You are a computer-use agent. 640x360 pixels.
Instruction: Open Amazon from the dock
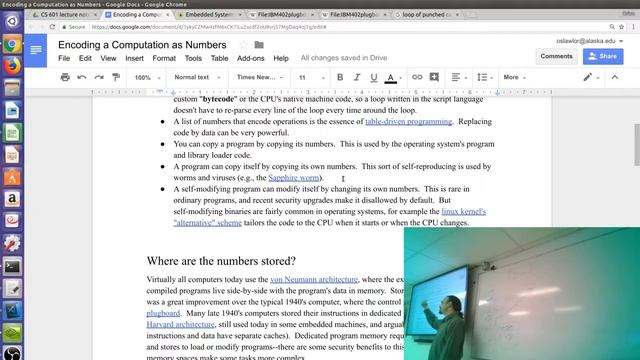pyautogui.click(x=12, y=199)
